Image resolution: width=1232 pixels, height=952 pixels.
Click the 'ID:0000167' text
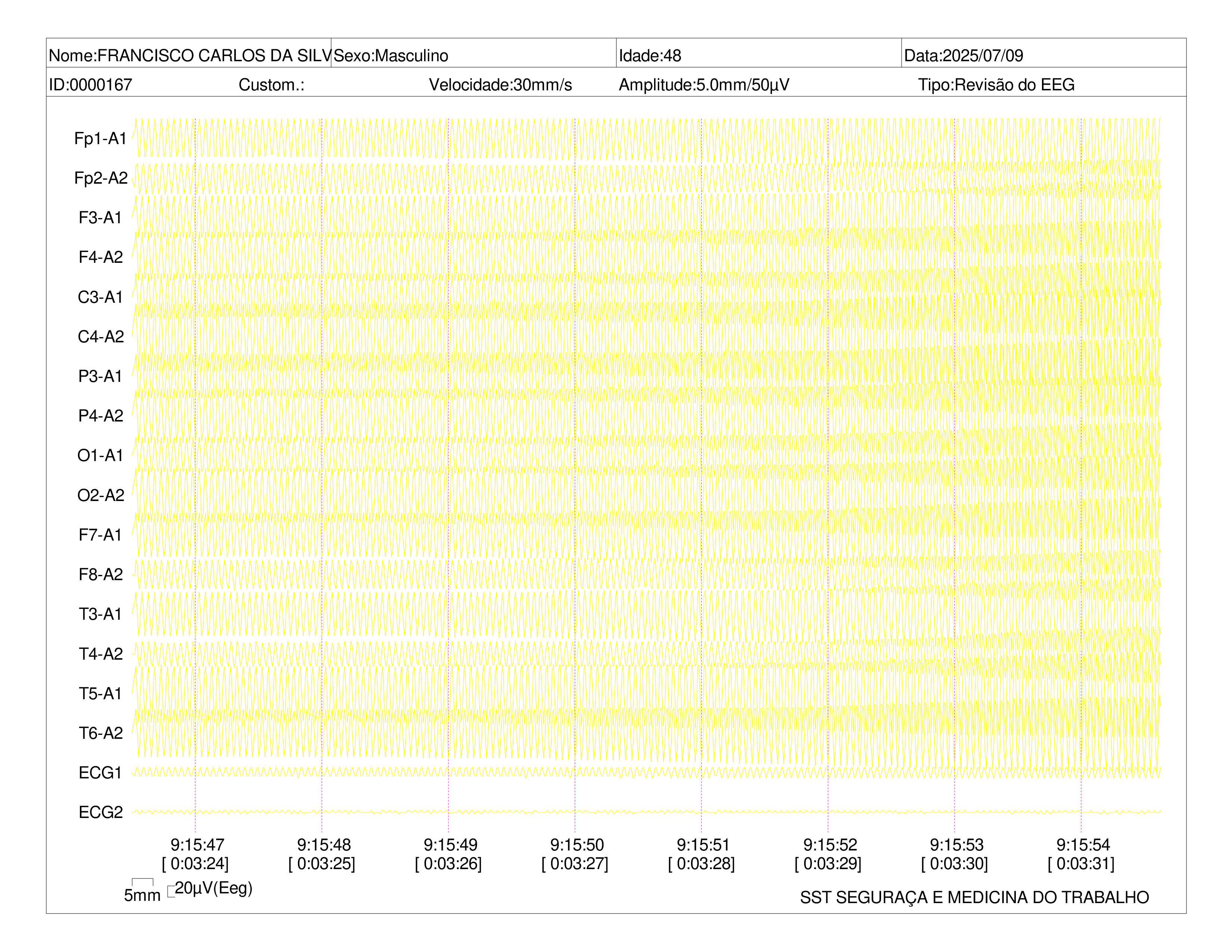pyautogui.click(x=91, y=85)
